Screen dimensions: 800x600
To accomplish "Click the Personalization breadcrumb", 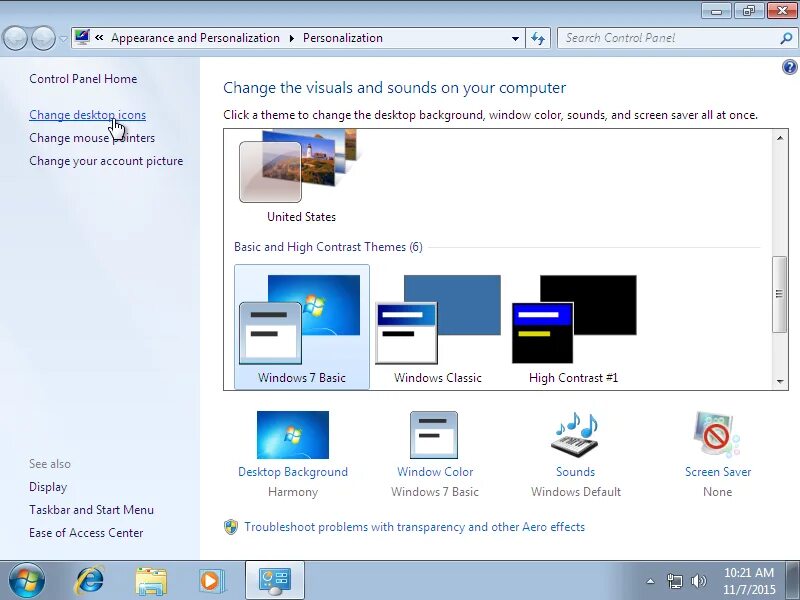I will tap(343, 38).
